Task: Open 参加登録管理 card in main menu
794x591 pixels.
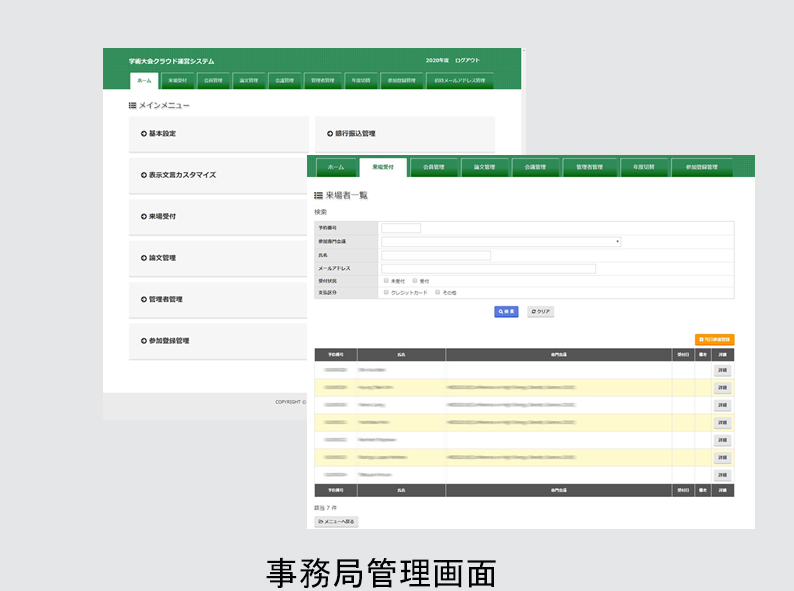Action: [x=218, y=341]
